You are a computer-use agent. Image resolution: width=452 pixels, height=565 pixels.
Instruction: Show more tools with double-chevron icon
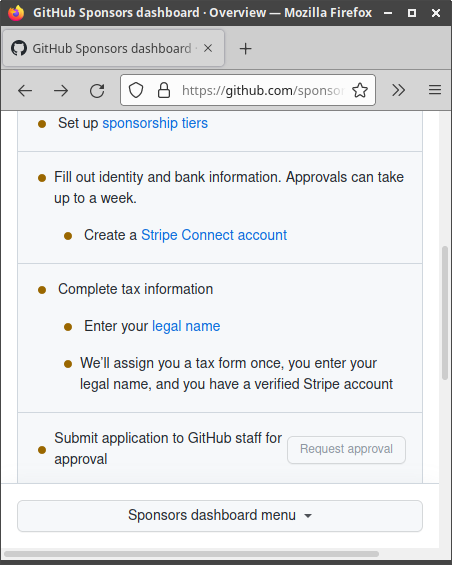(x=398, y=90)
